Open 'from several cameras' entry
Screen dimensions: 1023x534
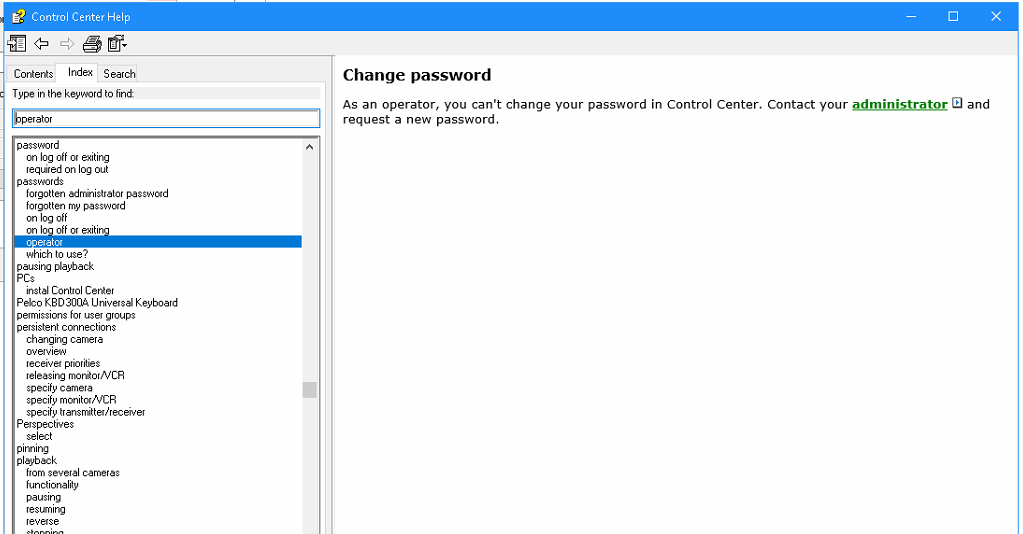pos(73,473)
